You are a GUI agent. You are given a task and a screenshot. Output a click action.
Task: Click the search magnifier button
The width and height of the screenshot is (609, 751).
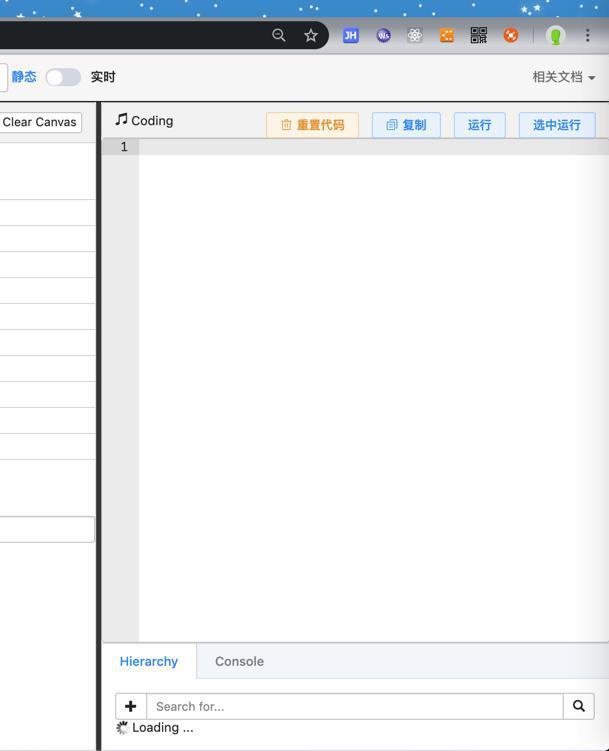pos(579,706)
